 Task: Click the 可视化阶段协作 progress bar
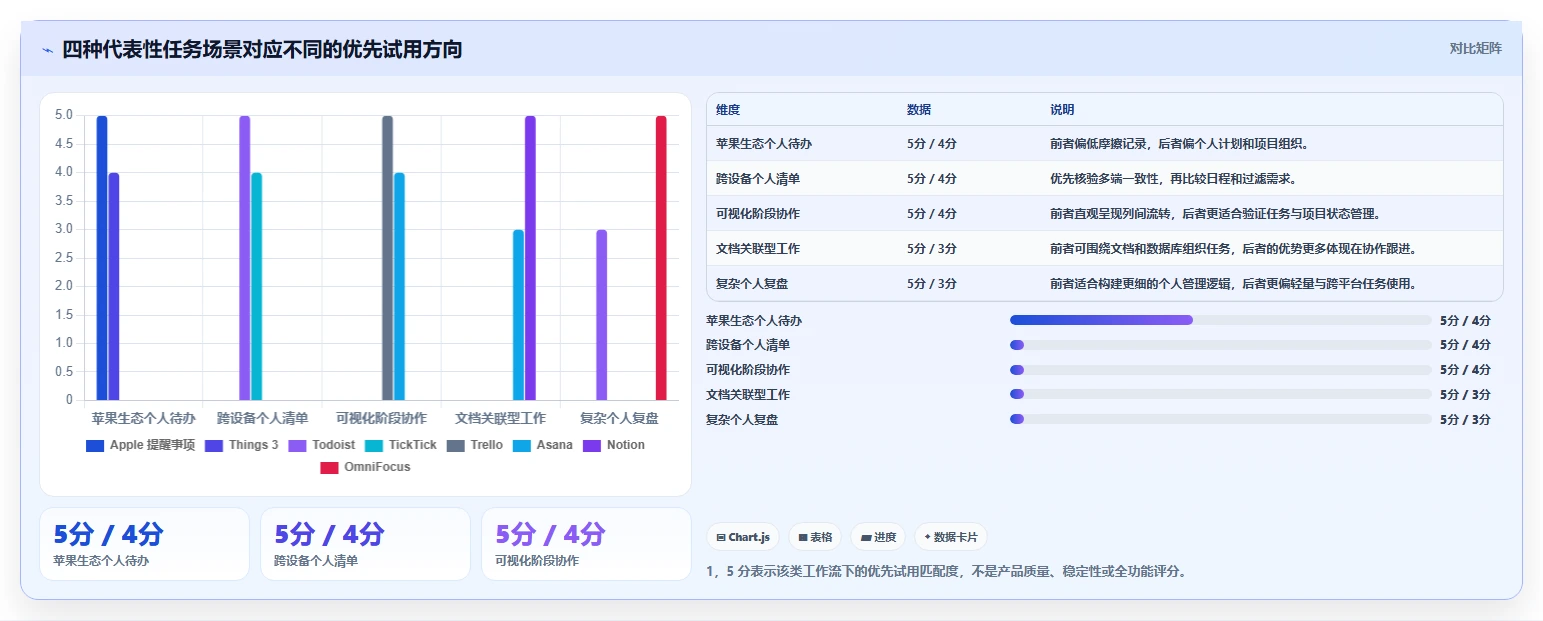(1220, 370)
